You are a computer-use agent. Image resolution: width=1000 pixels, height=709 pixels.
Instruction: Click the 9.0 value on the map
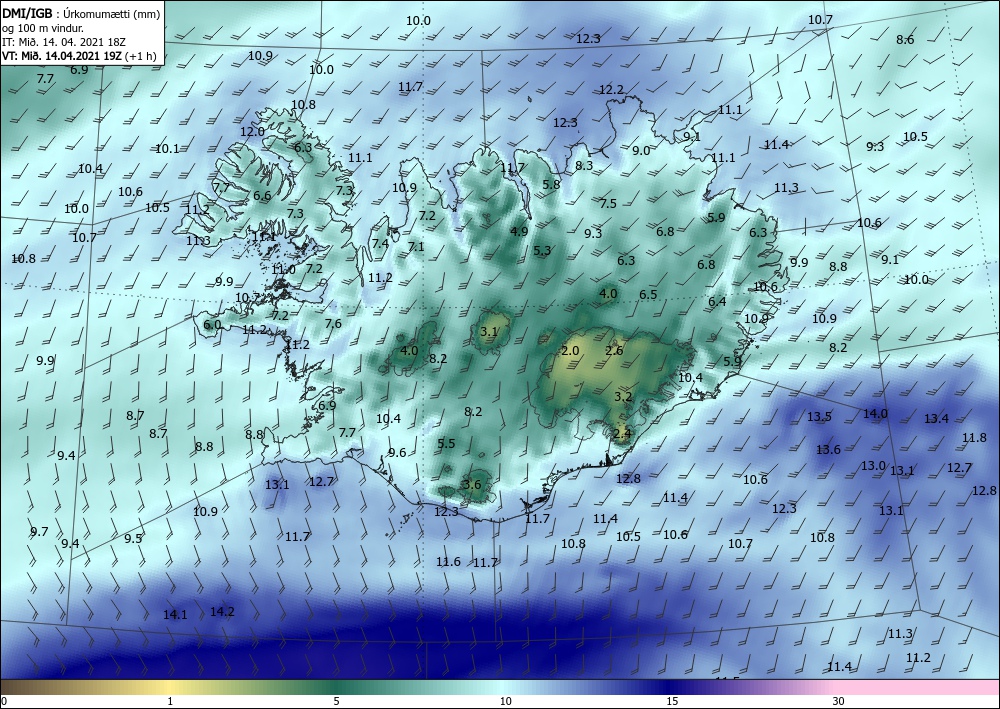641,150
